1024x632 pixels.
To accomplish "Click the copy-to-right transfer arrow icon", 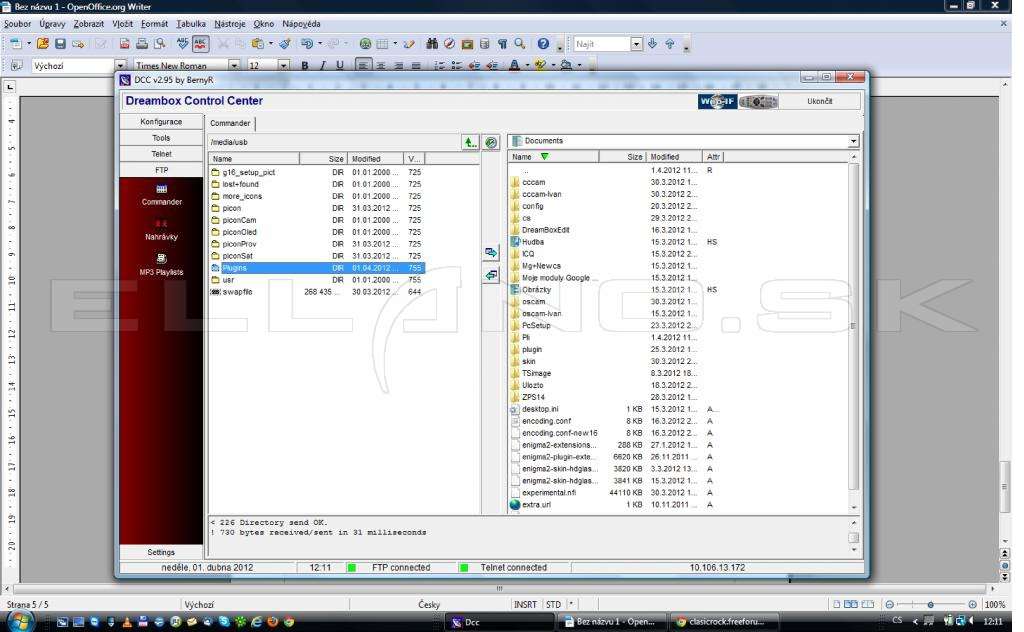I will (491, 253).
